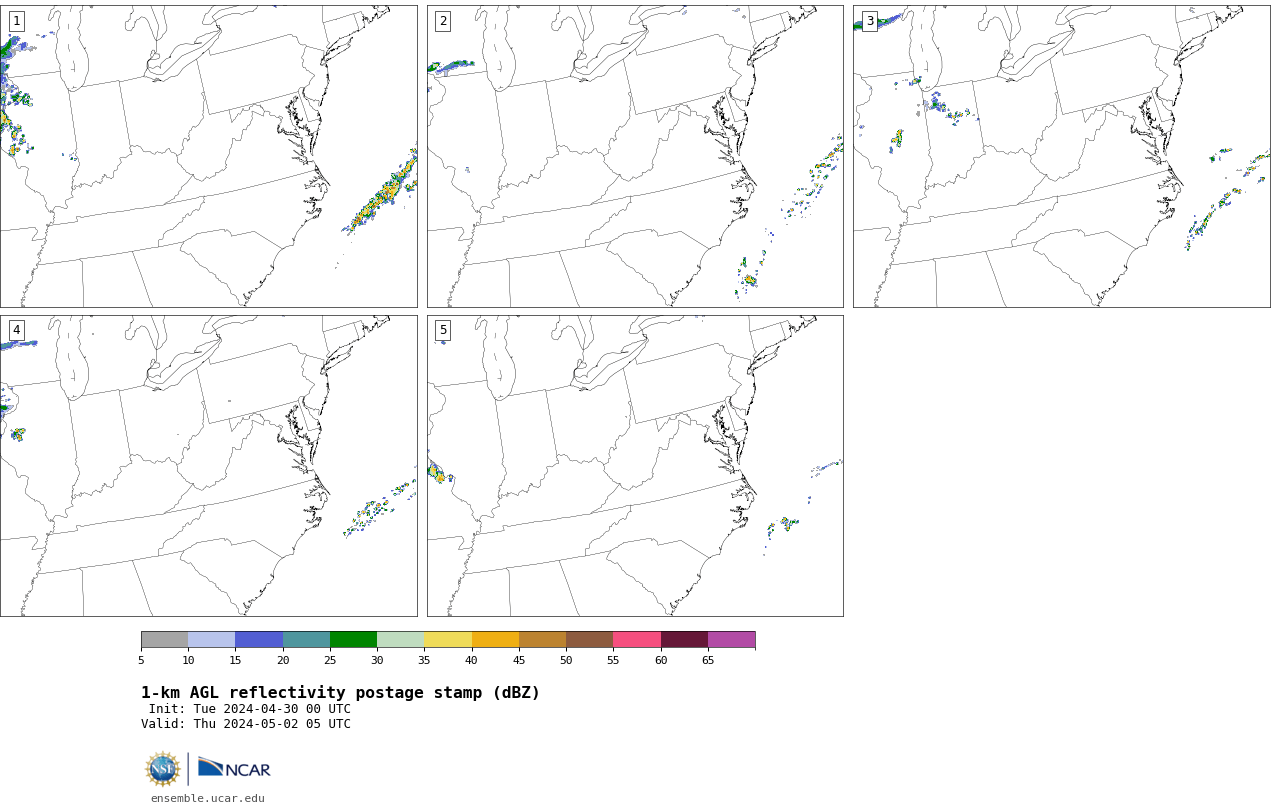
Task: Click the colorbar tick label 35
Action: tap(424, 660)
